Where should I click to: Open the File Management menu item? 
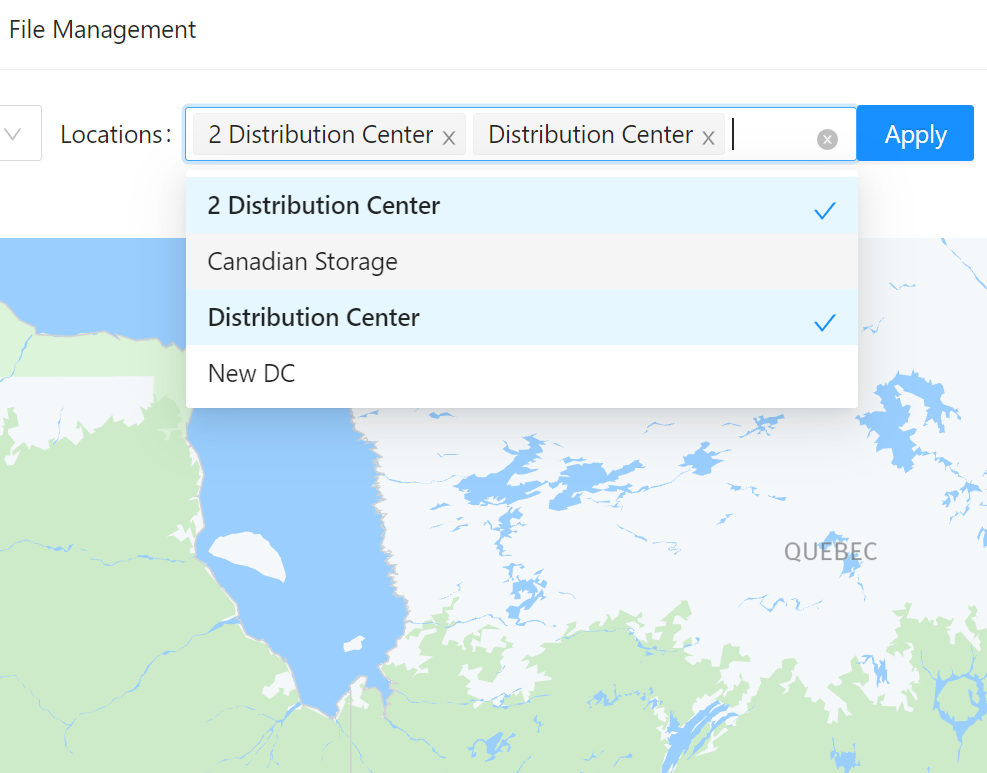pyautogui.click(x=102, y=30)
